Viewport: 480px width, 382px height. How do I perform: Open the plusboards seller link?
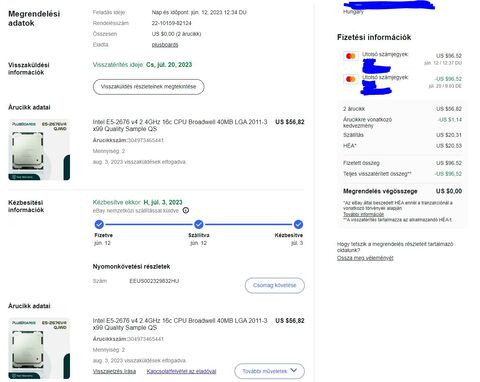point(165,44)
